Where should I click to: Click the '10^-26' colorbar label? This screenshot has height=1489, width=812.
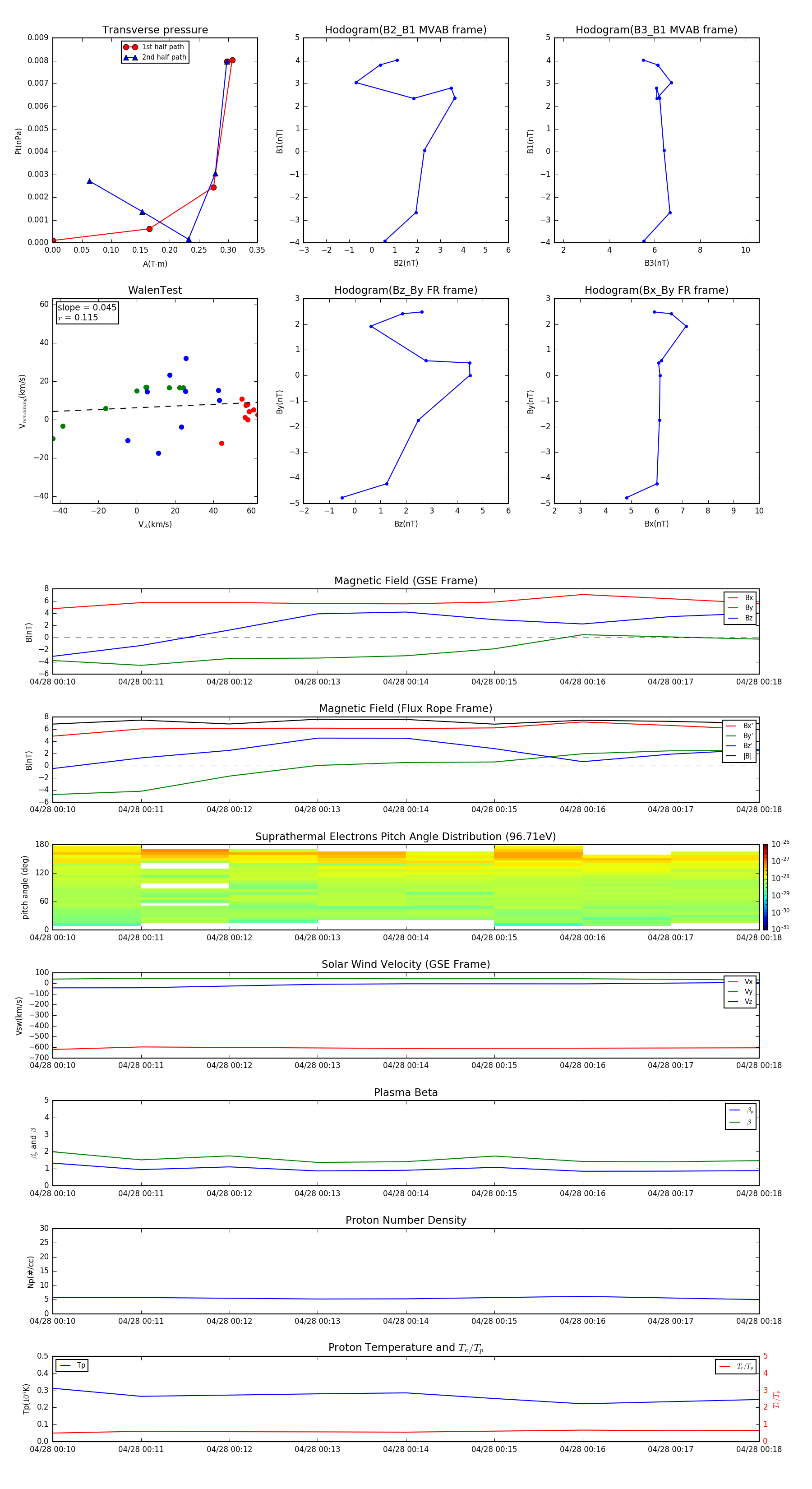click(x=780, y=844)
